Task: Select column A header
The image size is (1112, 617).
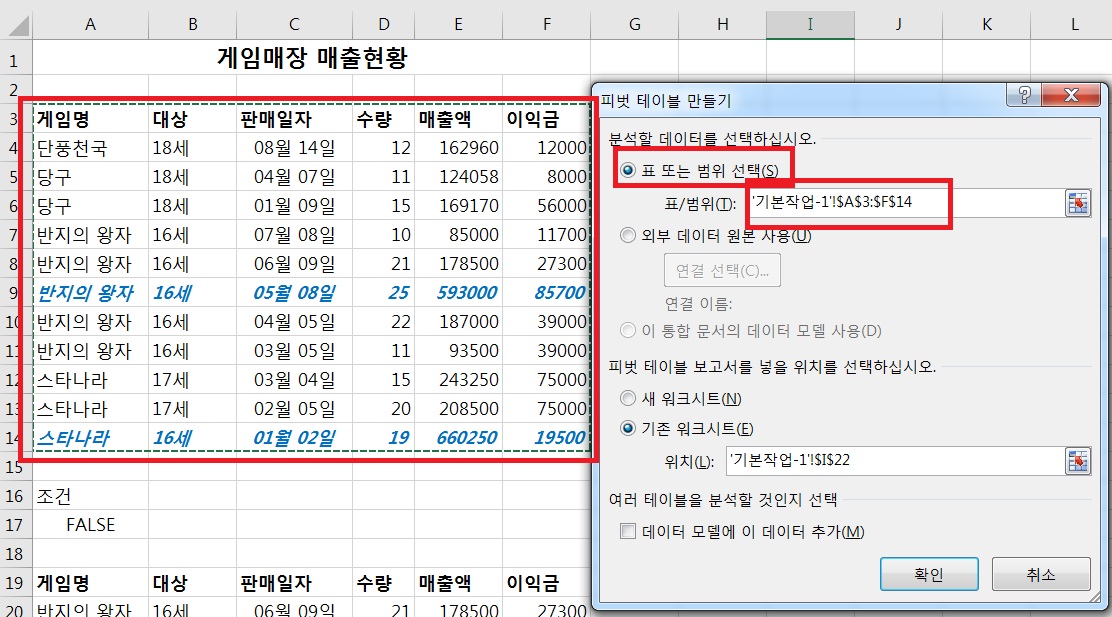Action: coord(90,24)
